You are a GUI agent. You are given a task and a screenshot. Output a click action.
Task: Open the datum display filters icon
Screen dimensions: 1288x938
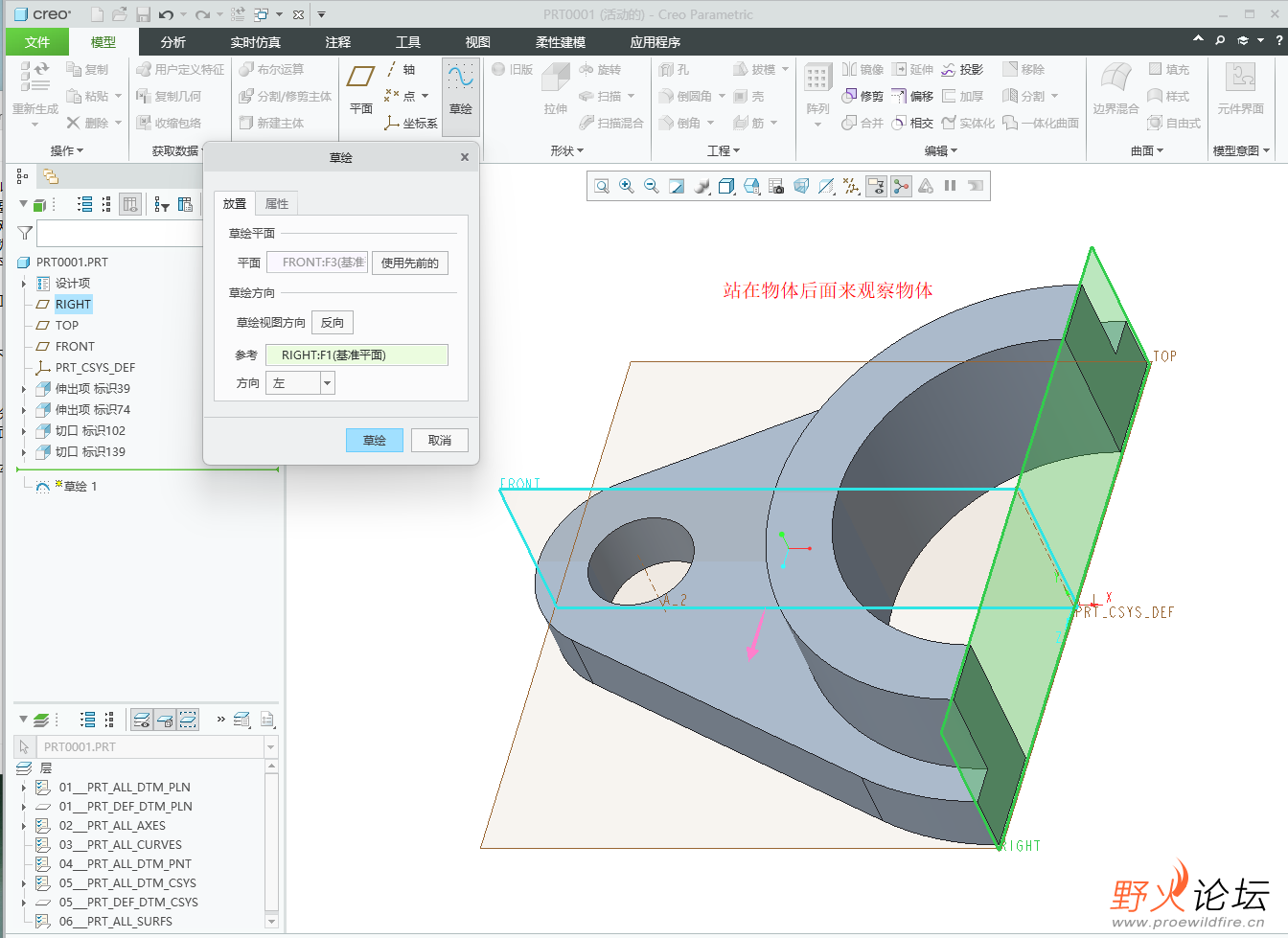[x=851, y=186]
